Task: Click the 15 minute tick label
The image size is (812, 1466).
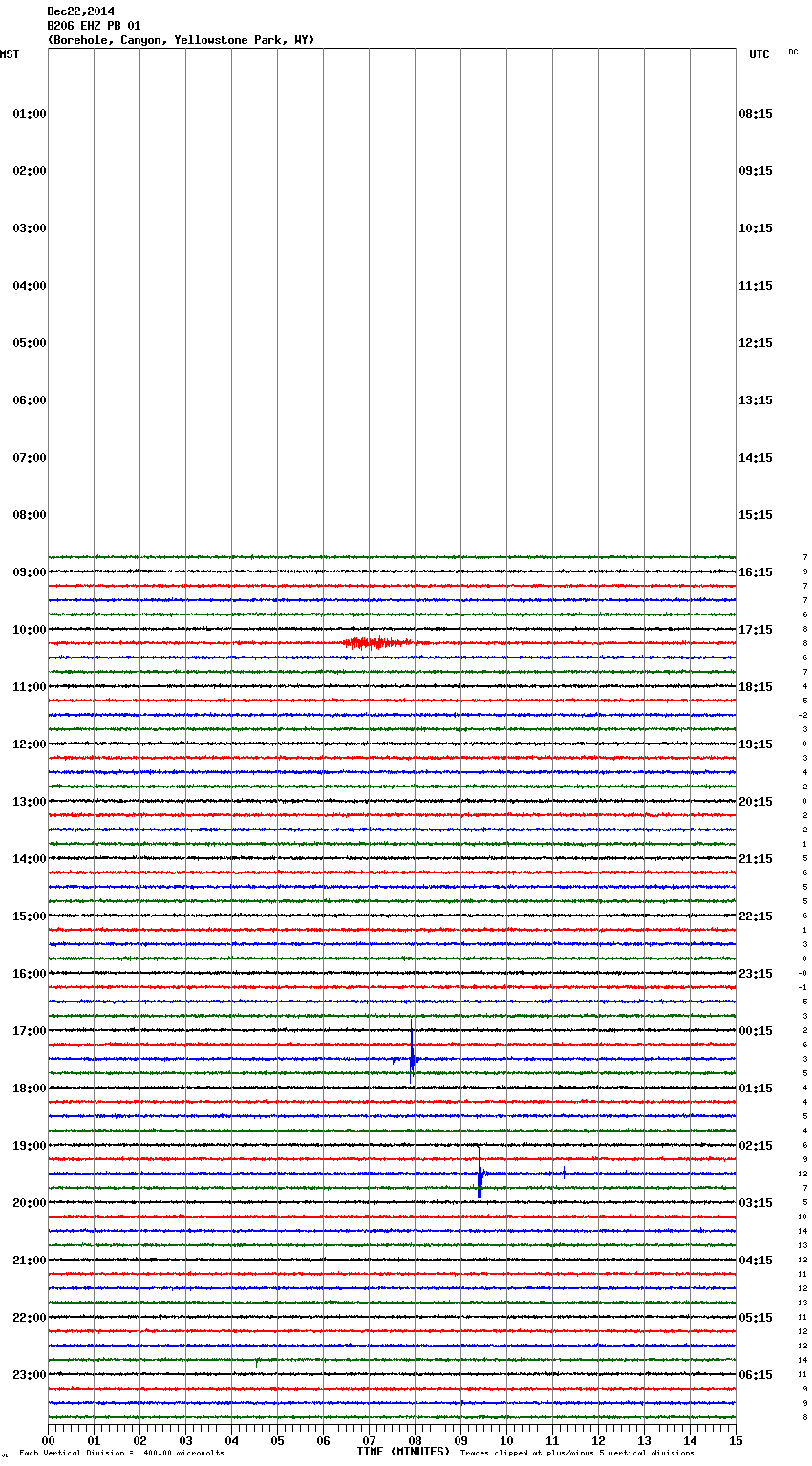Action: (x=736, y=1441)
